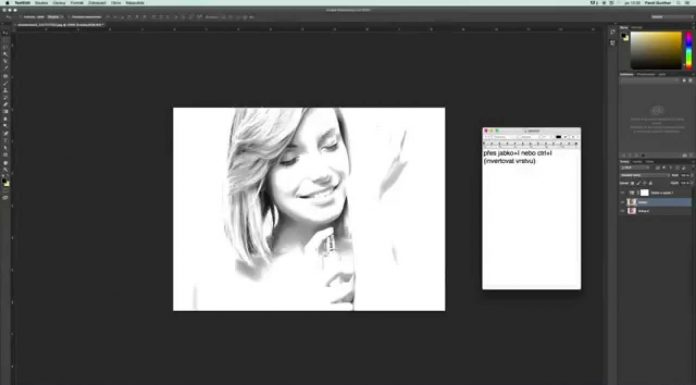
Task: Select the Zoom tool
Action: click(5, 170)
